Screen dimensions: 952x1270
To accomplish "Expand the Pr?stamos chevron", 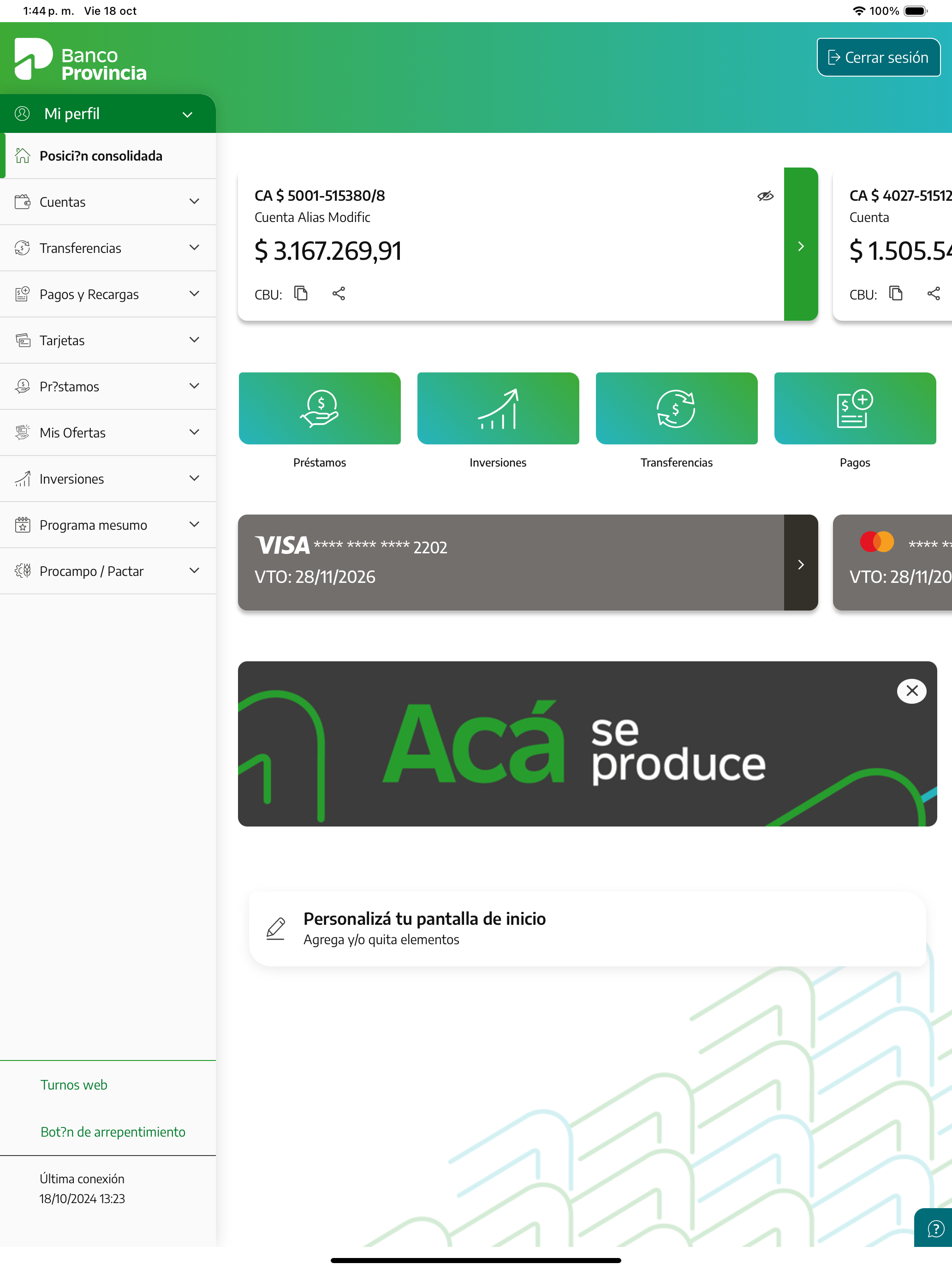I will tap(195, 386).
